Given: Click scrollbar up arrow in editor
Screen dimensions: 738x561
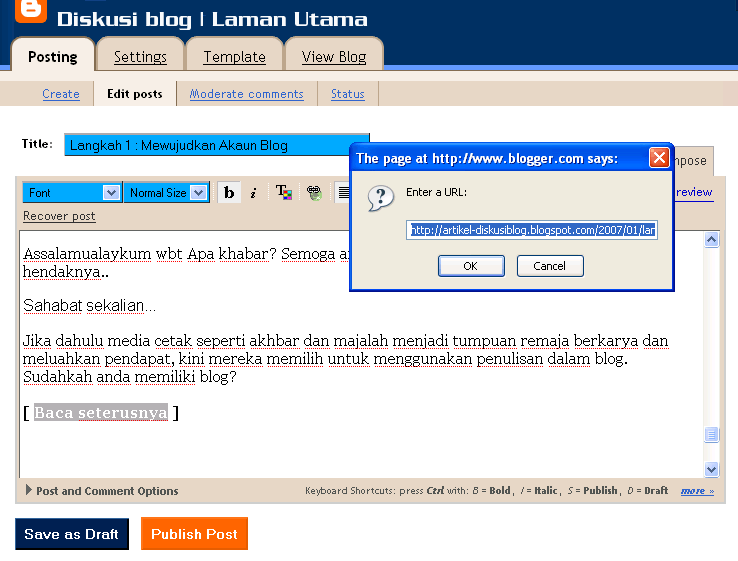Looking at the screenshot, I should tap(711, 240).
